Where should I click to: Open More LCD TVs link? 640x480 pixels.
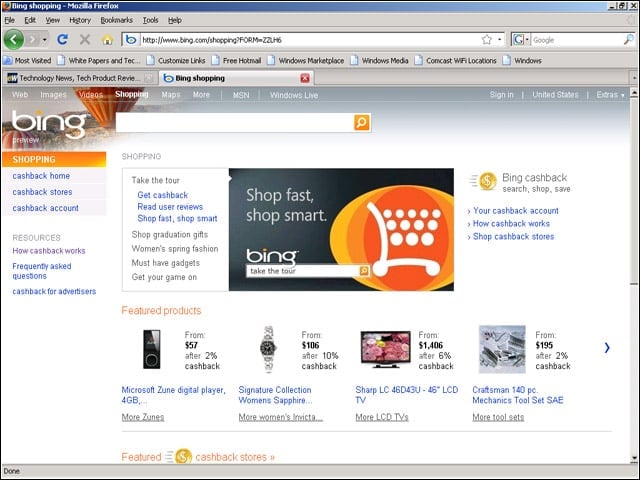(382, 417)
